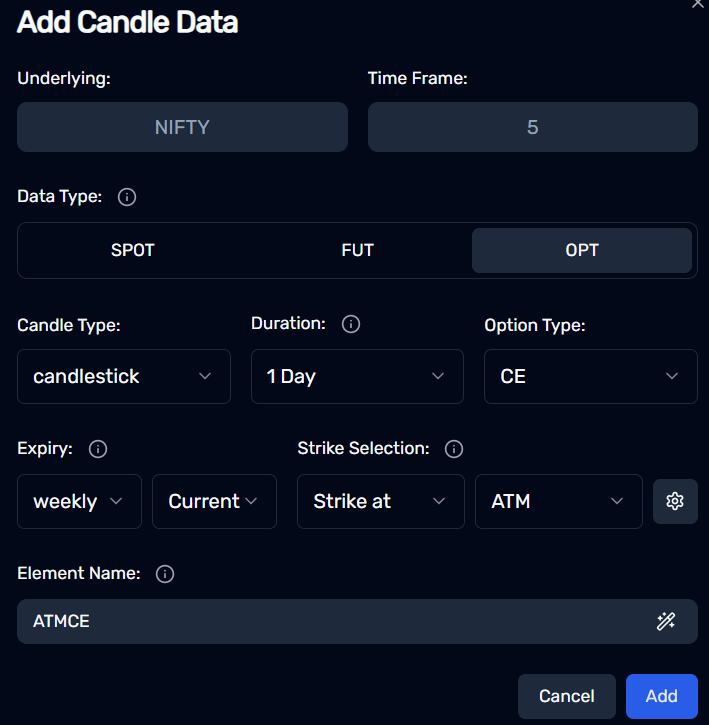Open the weekly expiry dropdown
This screenshot has height=725, width=709.
click(80, 501)
